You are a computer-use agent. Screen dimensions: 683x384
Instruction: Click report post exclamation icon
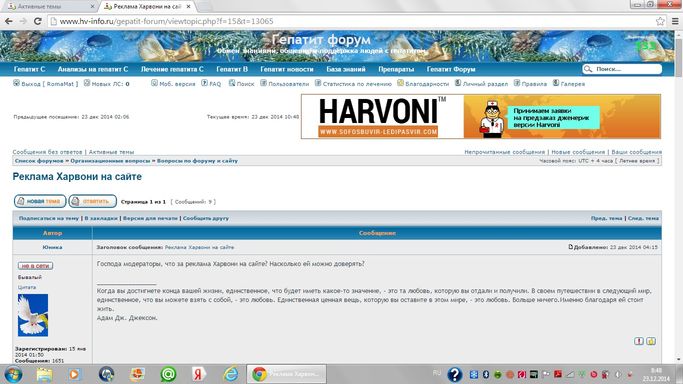click(x=639, y=341)
